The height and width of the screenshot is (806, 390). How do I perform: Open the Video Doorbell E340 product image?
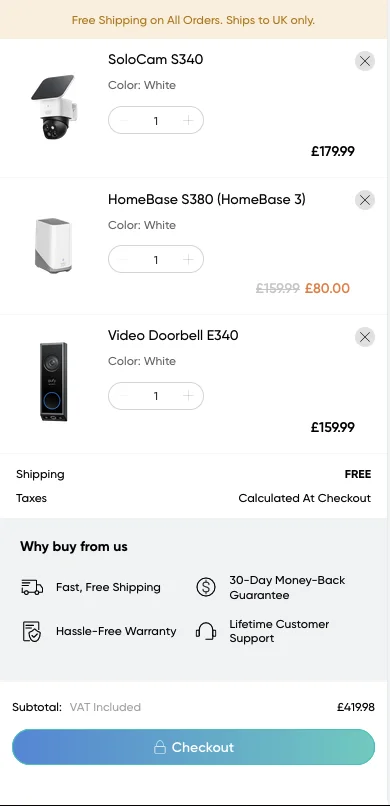pos(53,381)
